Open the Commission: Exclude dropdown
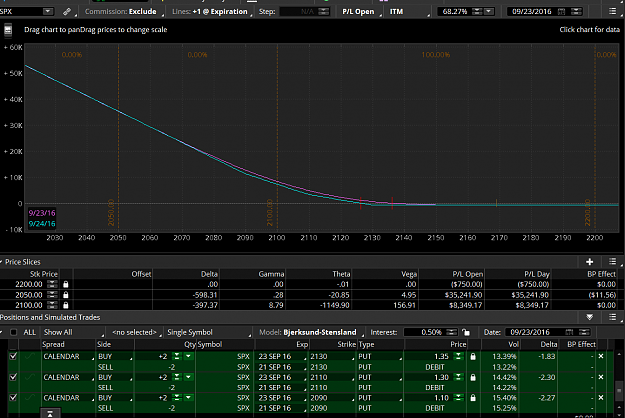This screenshot has width=625, height=418. click(124, 12)
